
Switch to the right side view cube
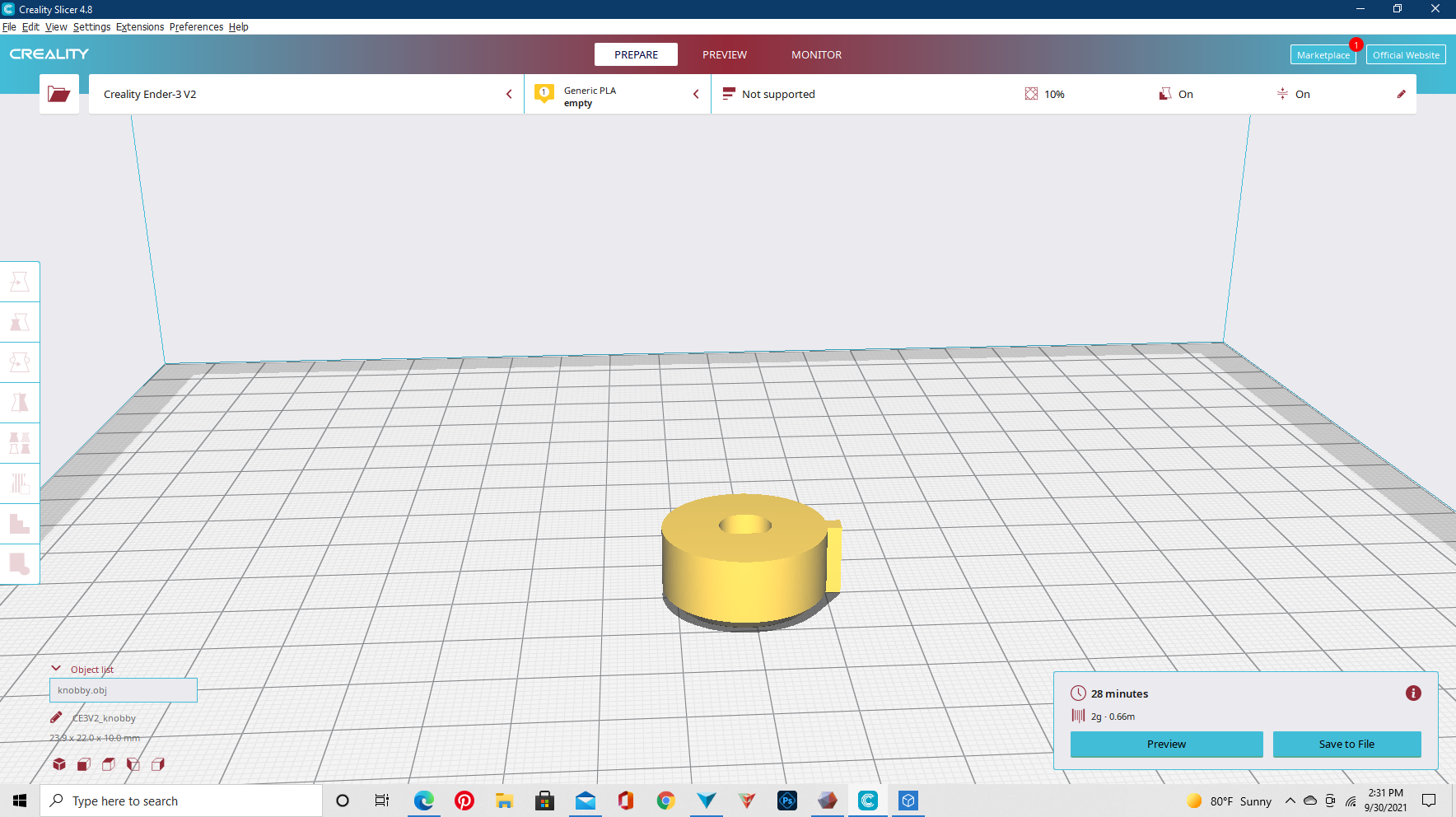click(158, 764)
